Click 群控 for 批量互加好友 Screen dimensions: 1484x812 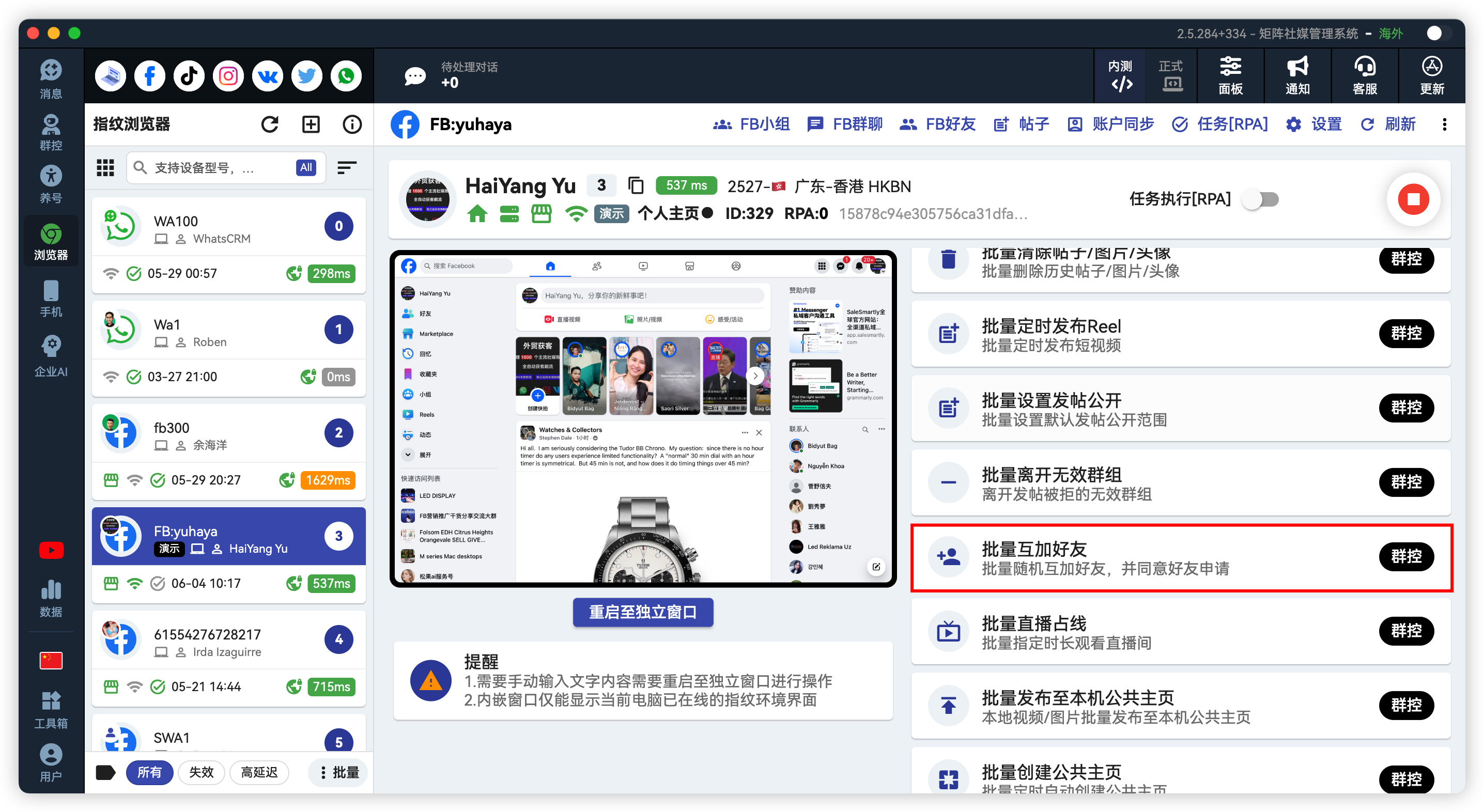1406,556
